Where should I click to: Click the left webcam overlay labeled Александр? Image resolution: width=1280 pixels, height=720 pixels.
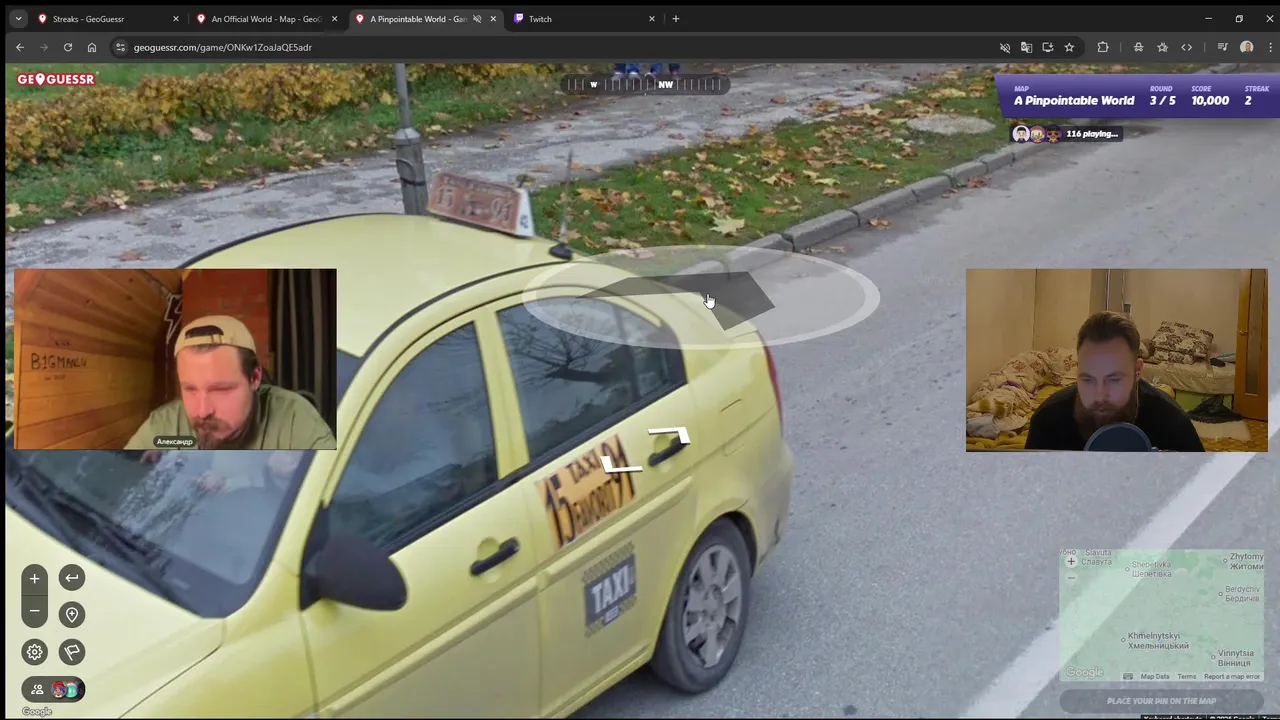(x=176, y=359)
